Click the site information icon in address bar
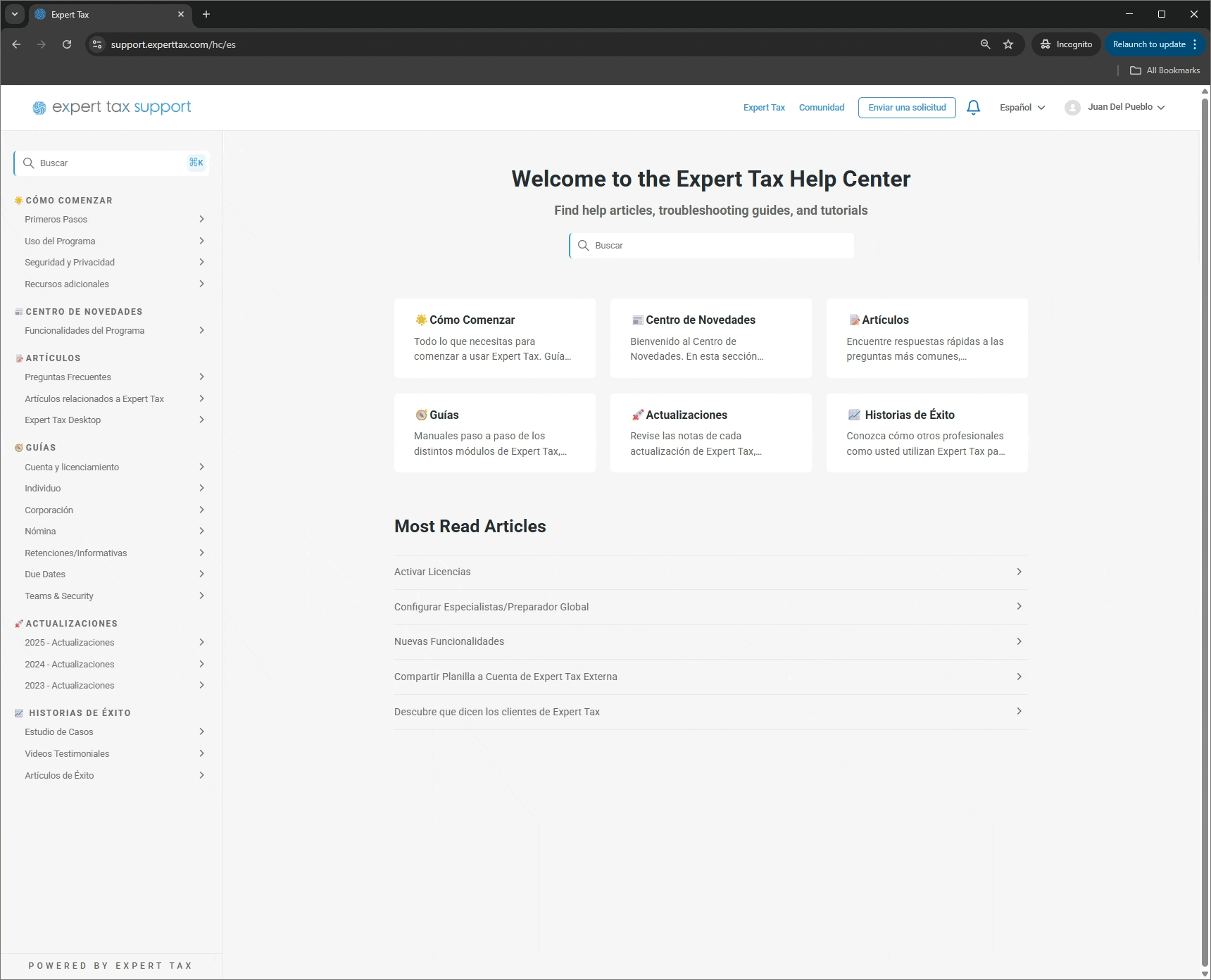This screenshot has height=980, width=1211. coord(97,44)
